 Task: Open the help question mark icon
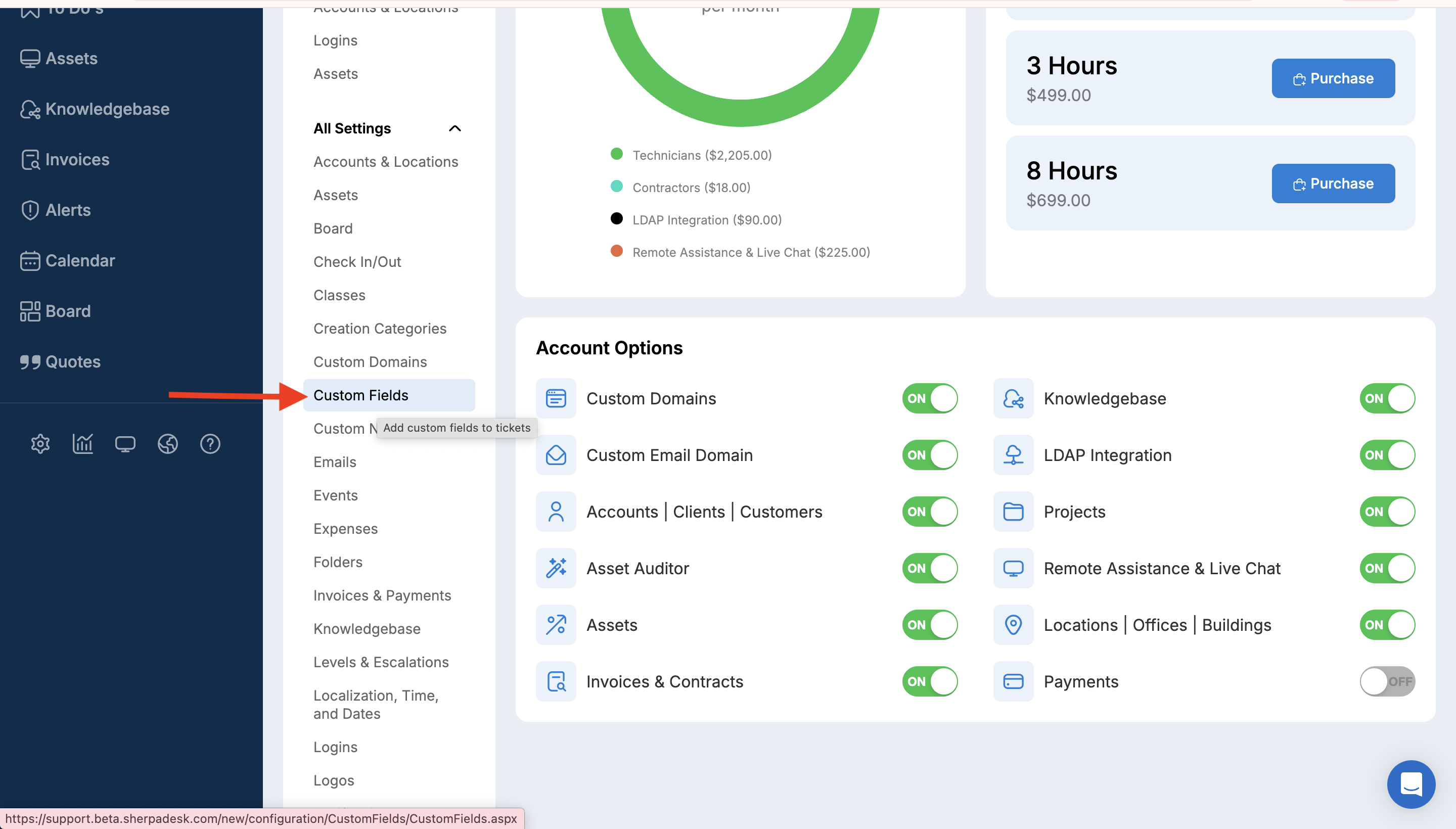(x=210, y=443)
